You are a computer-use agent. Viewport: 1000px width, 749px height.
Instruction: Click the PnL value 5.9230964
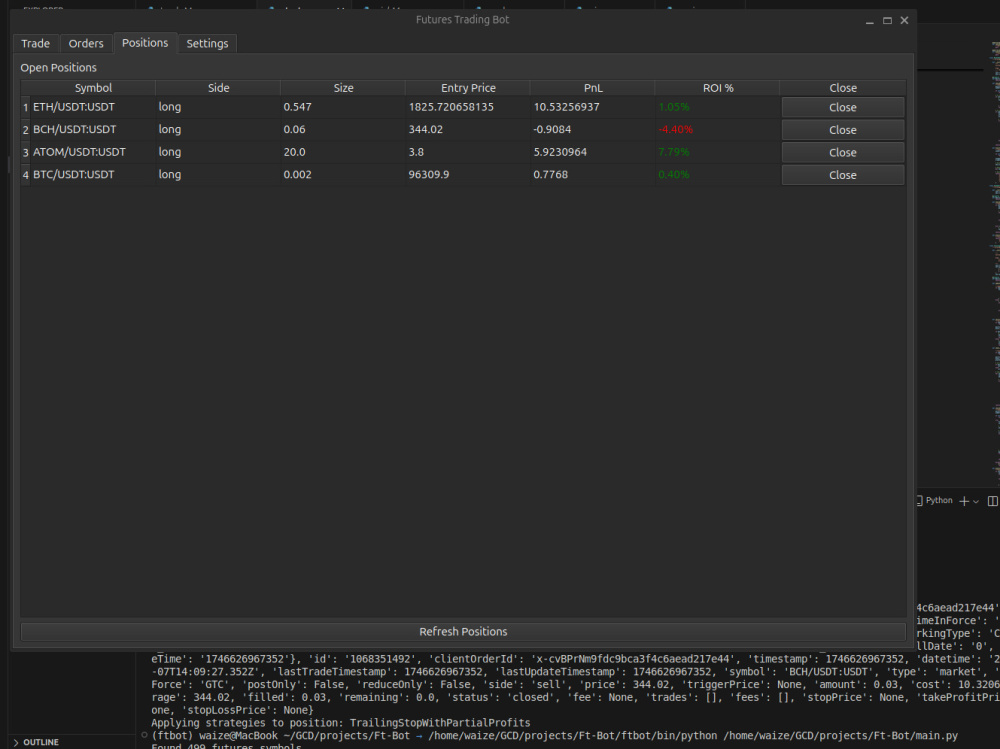[560, 152]
